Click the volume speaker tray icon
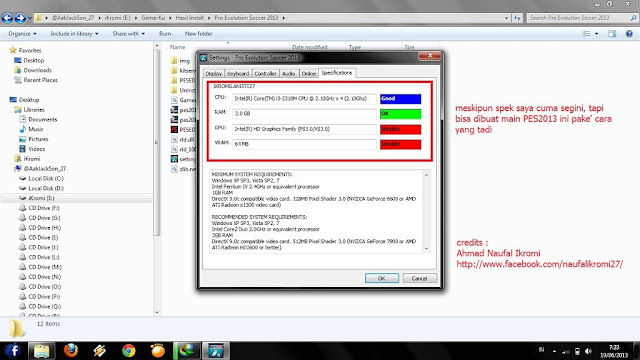 [x=588, y=351]
